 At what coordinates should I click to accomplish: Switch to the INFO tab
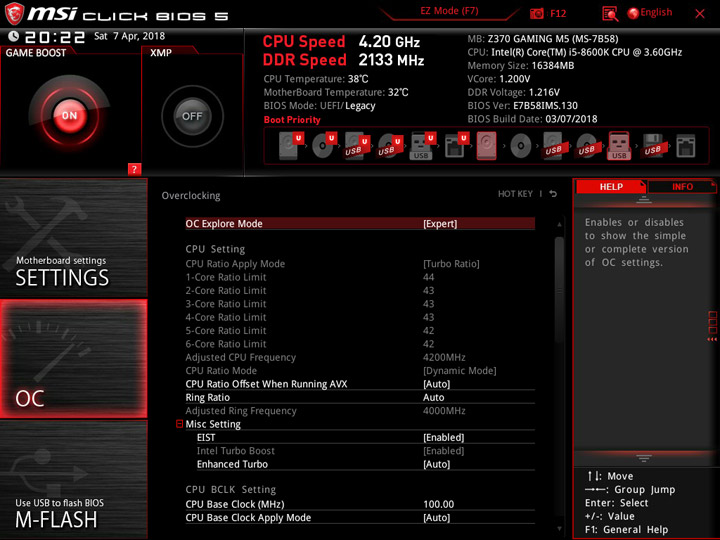[682, 187]
